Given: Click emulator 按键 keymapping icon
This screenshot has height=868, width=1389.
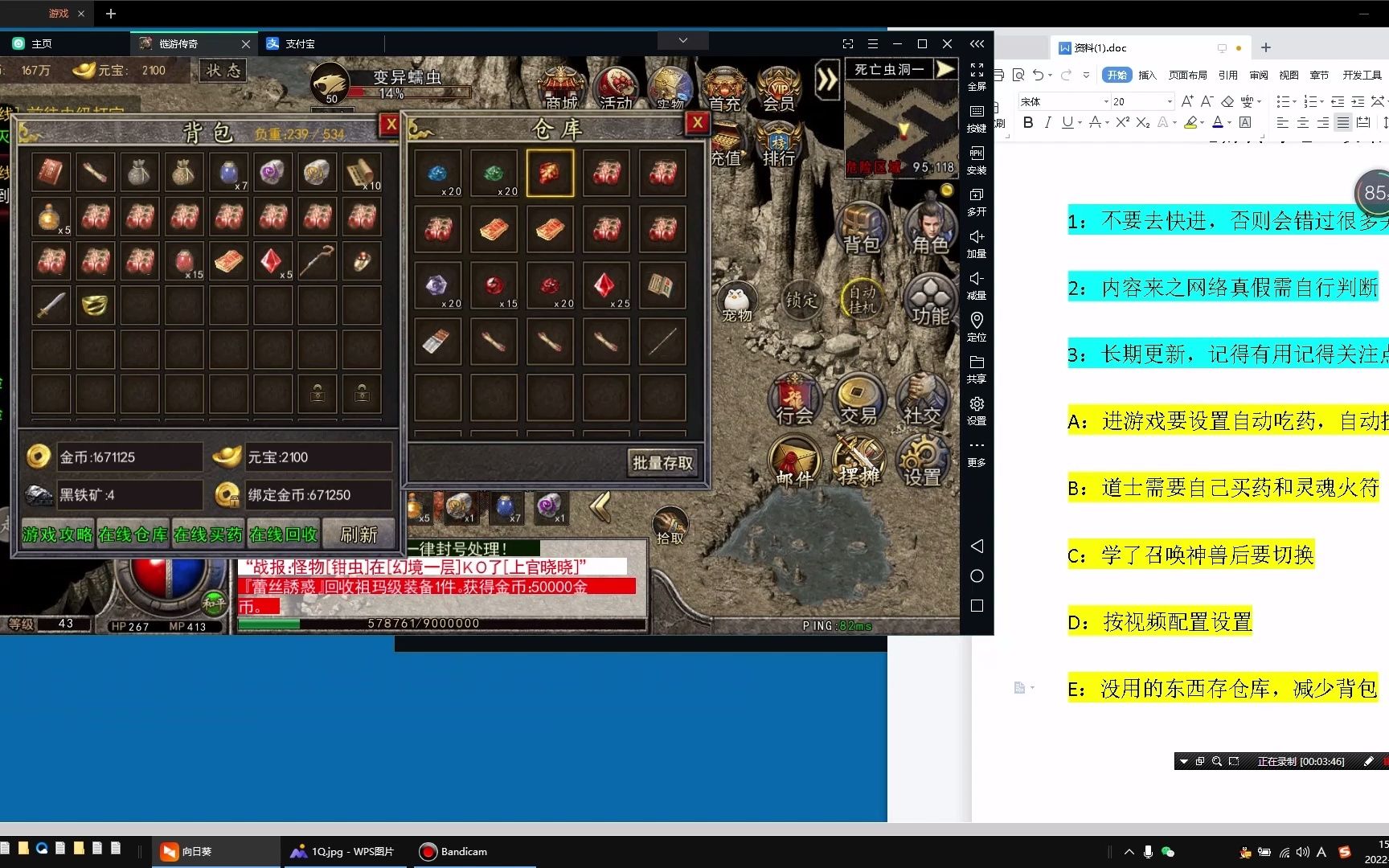Looking at the screenshot, I should pos(977,118).
